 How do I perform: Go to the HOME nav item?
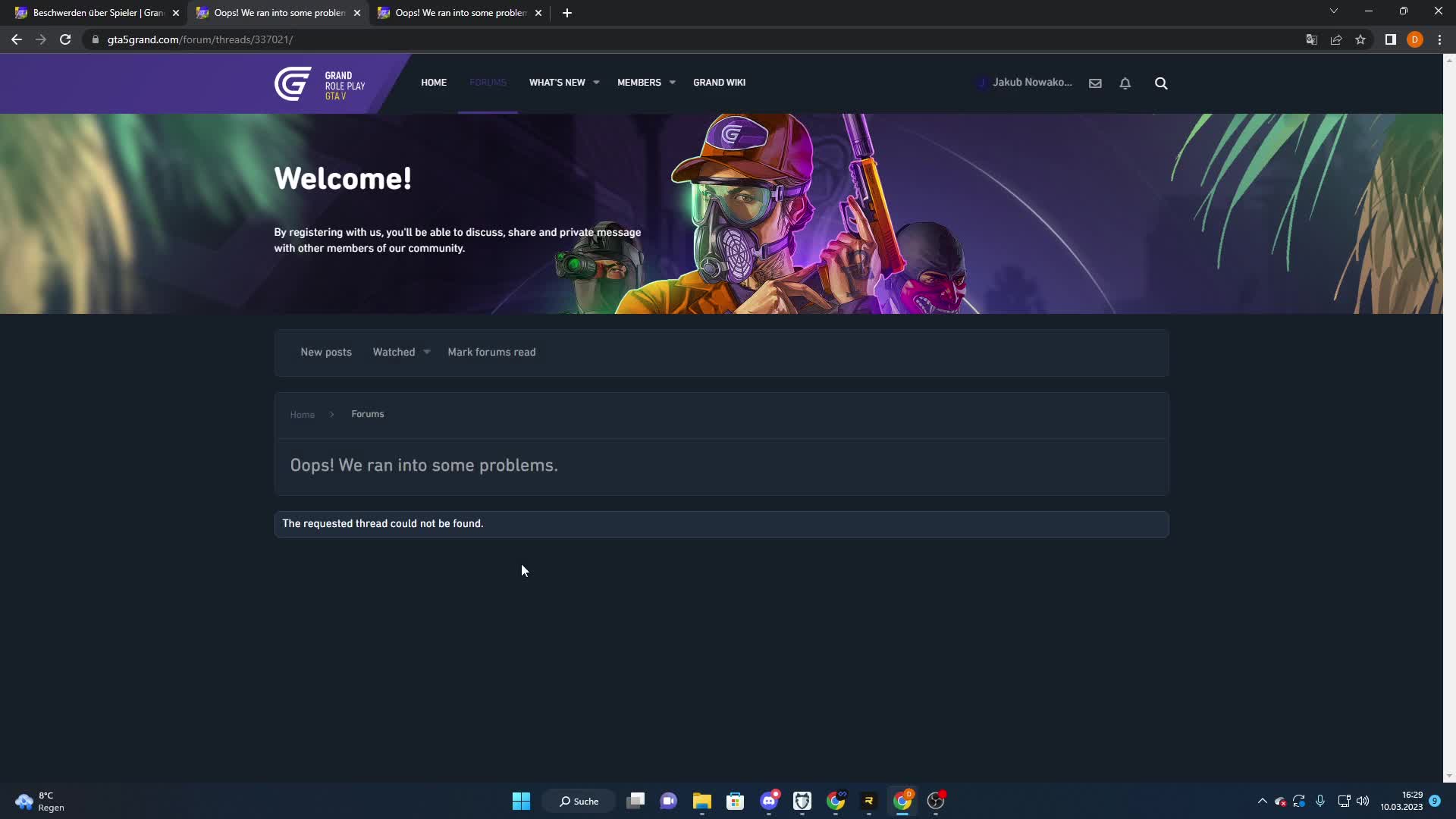434,83
